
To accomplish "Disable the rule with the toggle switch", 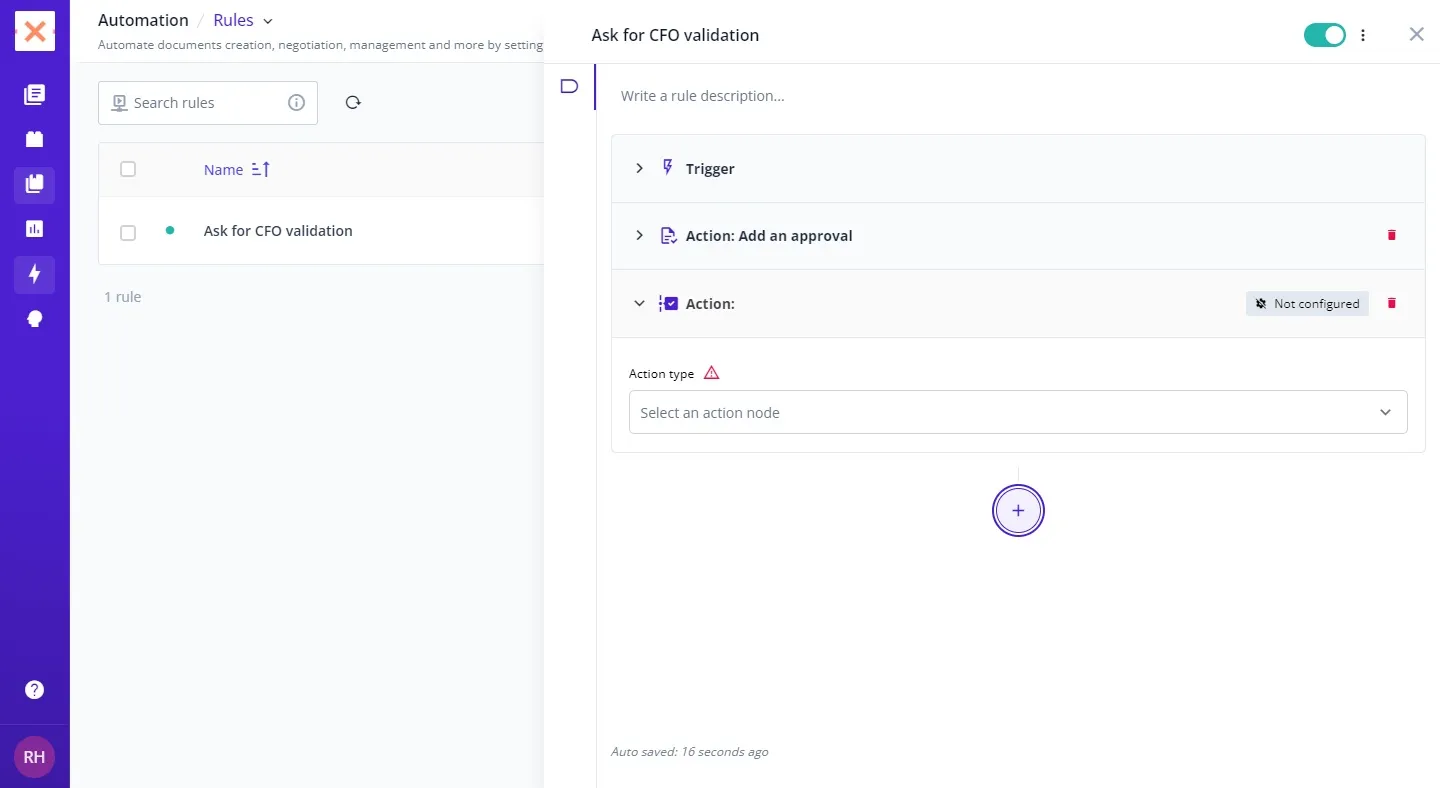I will click(x=1324, y=35).
